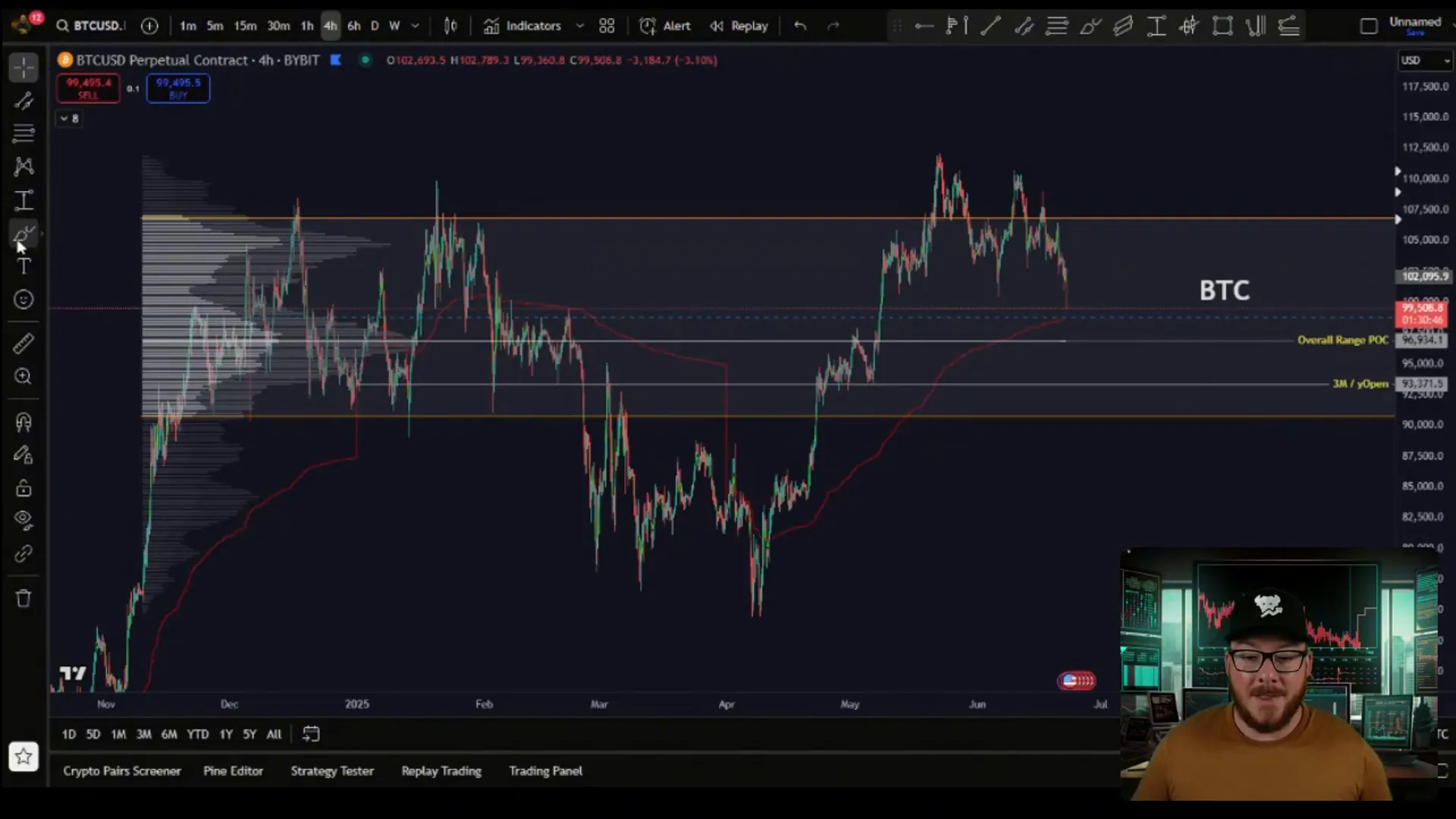Image resolution: width=1456 pixels, height=819 pixels.
Task: Open the Unnamed layout name menu
Action: click(1415, 25)
